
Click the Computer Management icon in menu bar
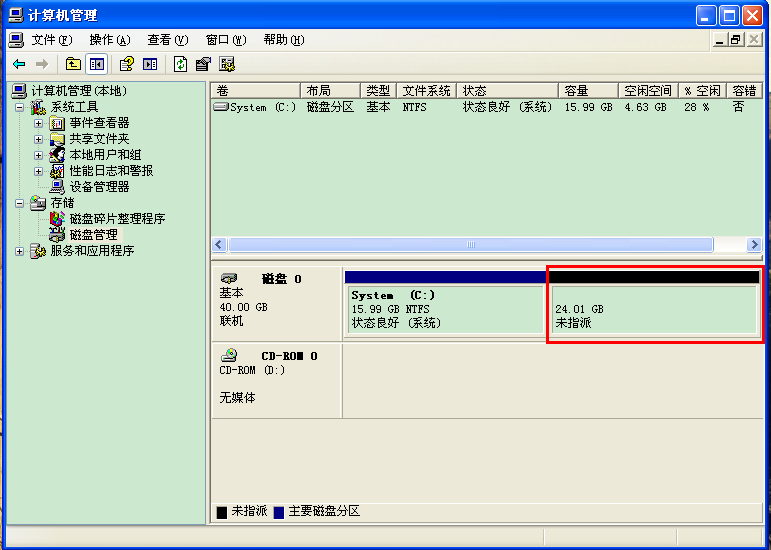coord(16,40)
